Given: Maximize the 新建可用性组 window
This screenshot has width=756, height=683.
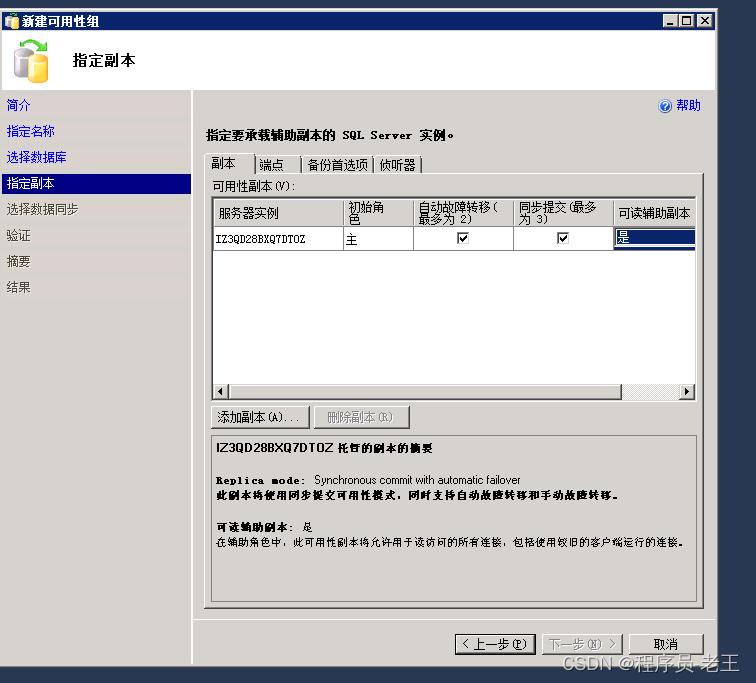Looking at the screenshot, I should (687, 21).
